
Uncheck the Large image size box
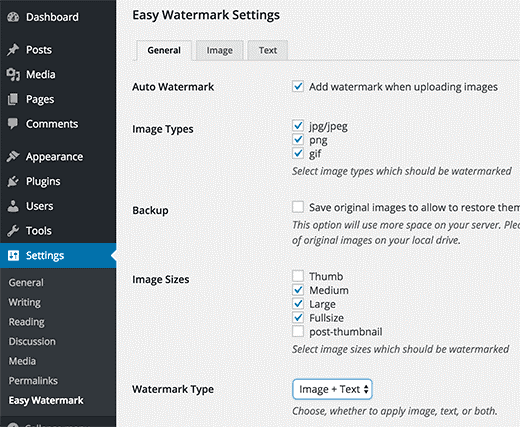click(298, 304)
